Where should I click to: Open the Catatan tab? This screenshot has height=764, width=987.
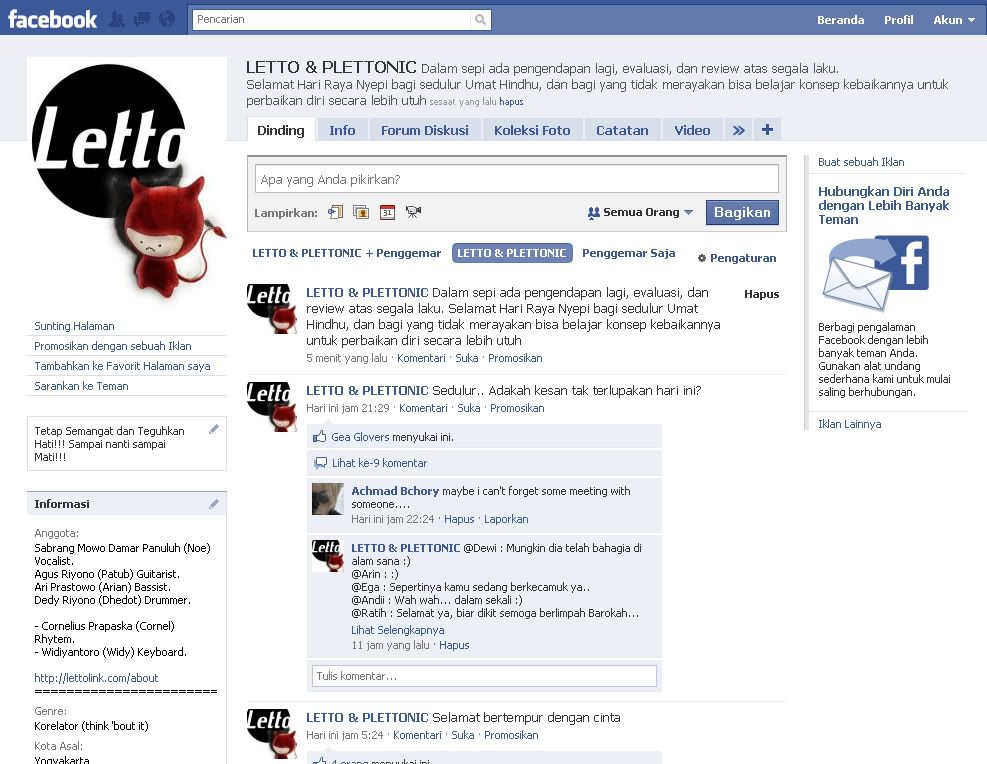(622, 130)
